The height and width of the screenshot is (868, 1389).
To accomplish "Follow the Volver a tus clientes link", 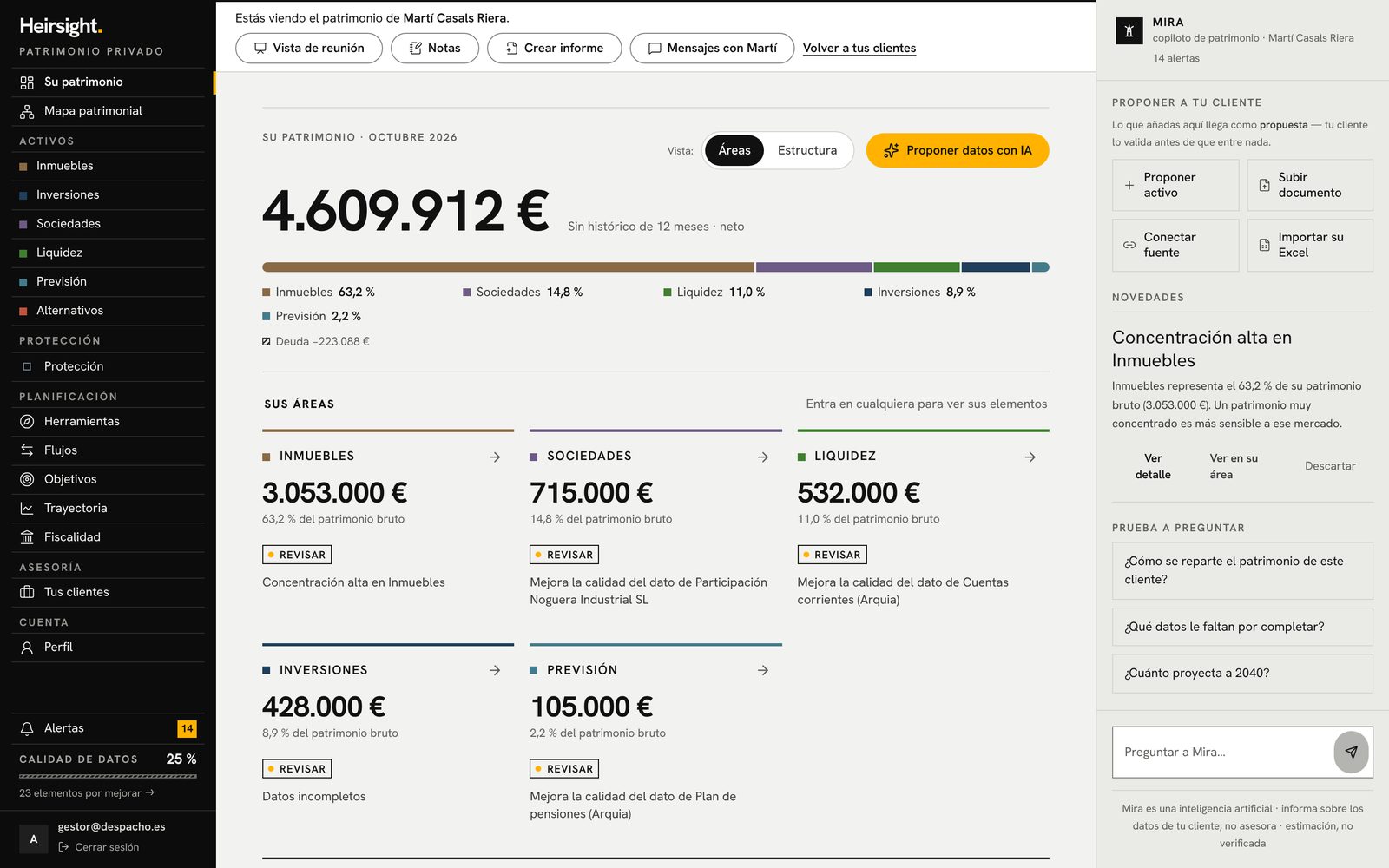I will point(859,48).
